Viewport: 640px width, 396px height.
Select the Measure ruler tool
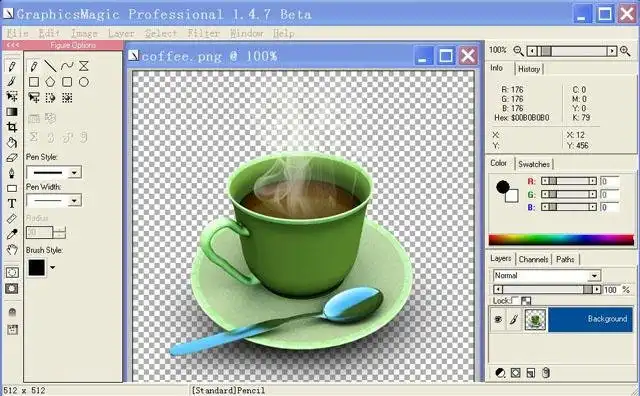coord(12,219)
